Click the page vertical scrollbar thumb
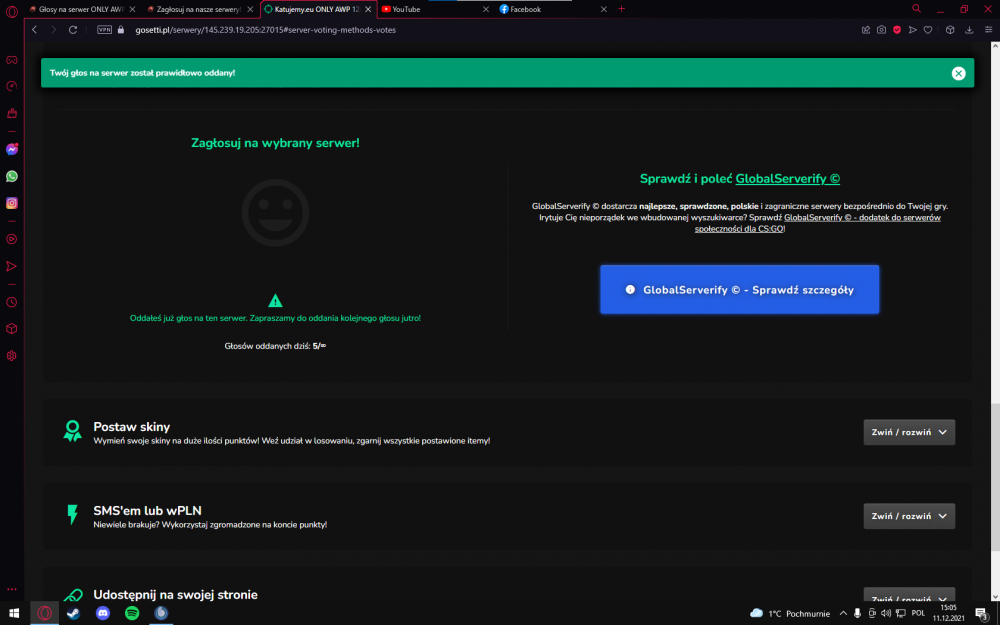Image resolution: width=1000 pixels, height=625 pixels. 995,478
